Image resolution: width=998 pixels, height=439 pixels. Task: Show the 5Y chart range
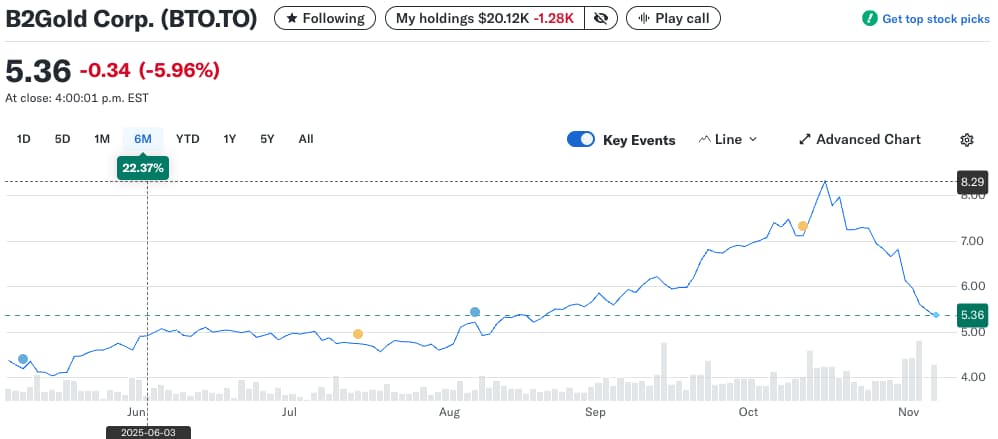click(267, 139)
